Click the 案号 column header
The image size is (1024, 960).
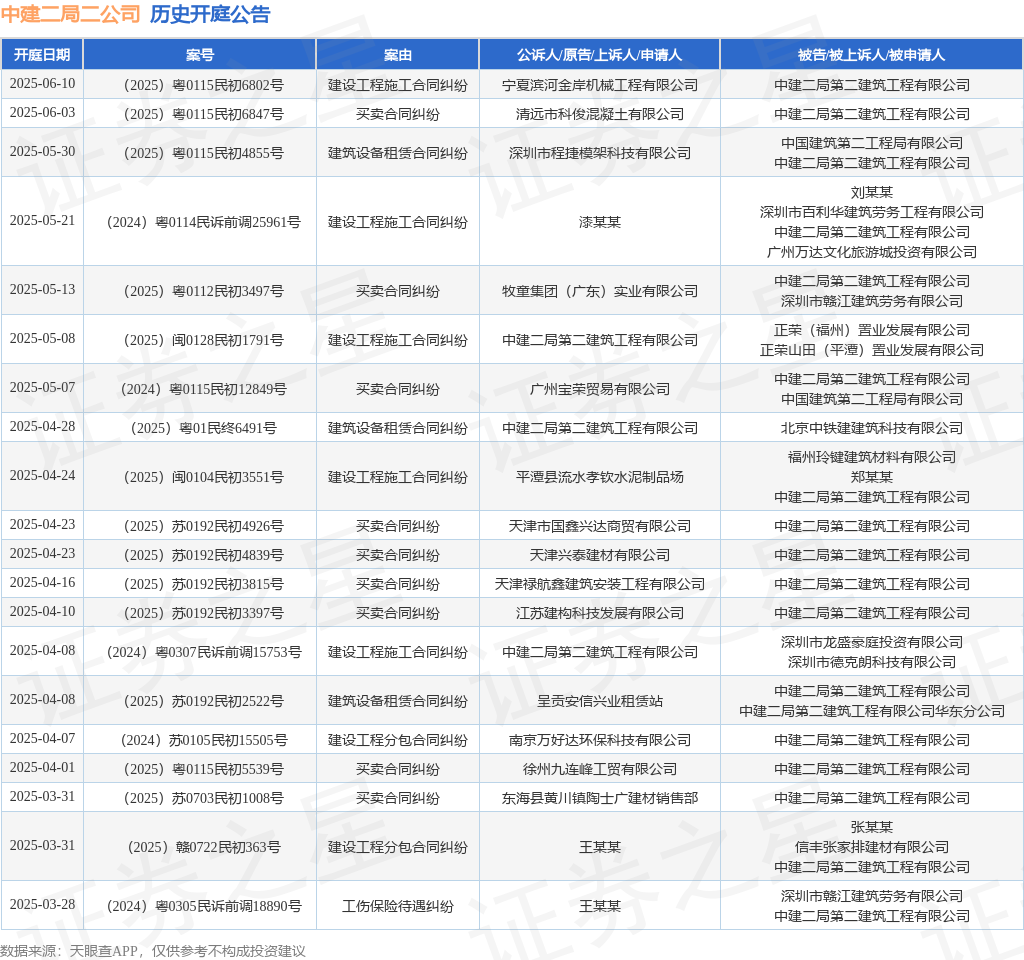200,55
